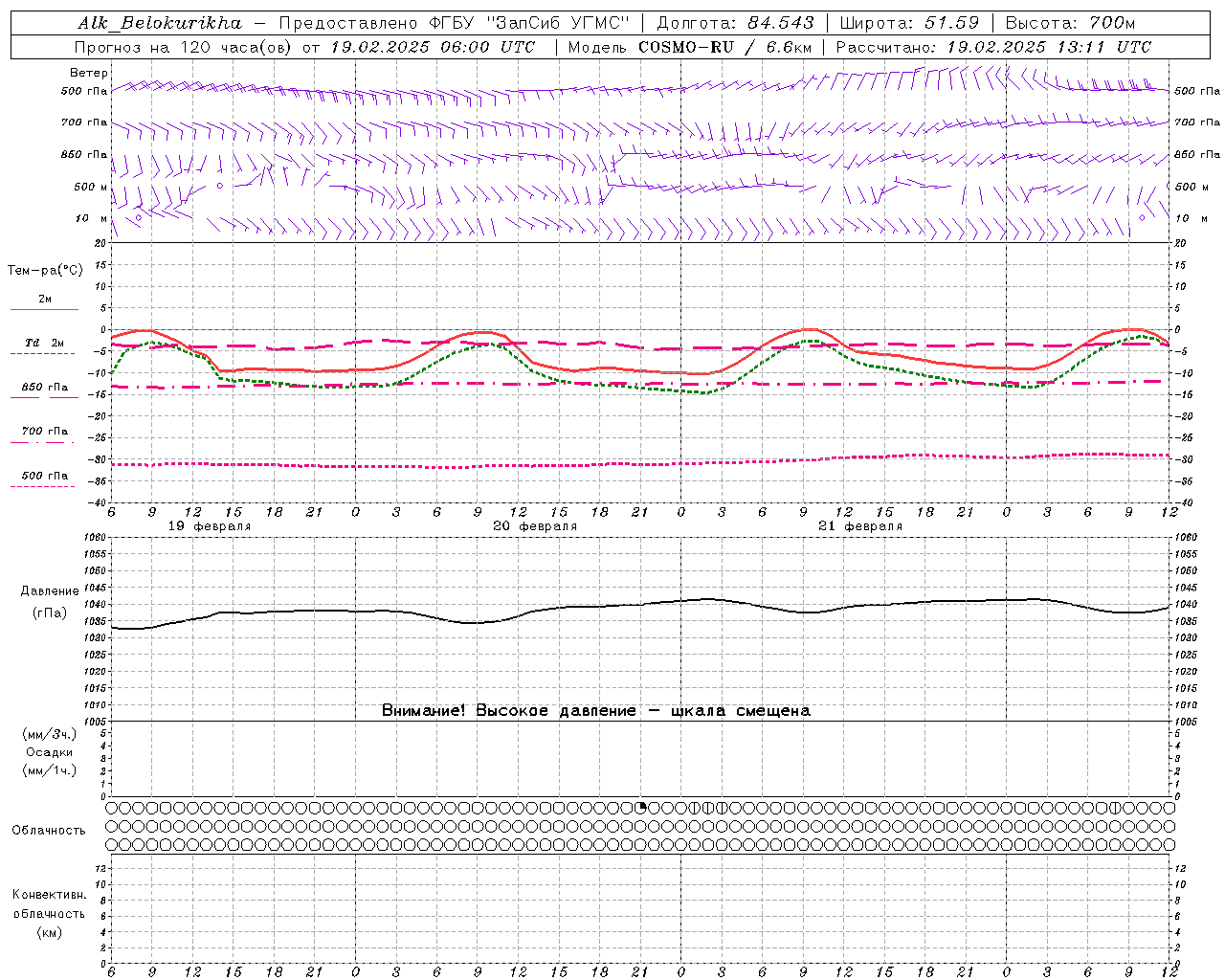
Task: Click the 'Модель COSMO-RU / 6.6км' text
Action: (690, 47)
